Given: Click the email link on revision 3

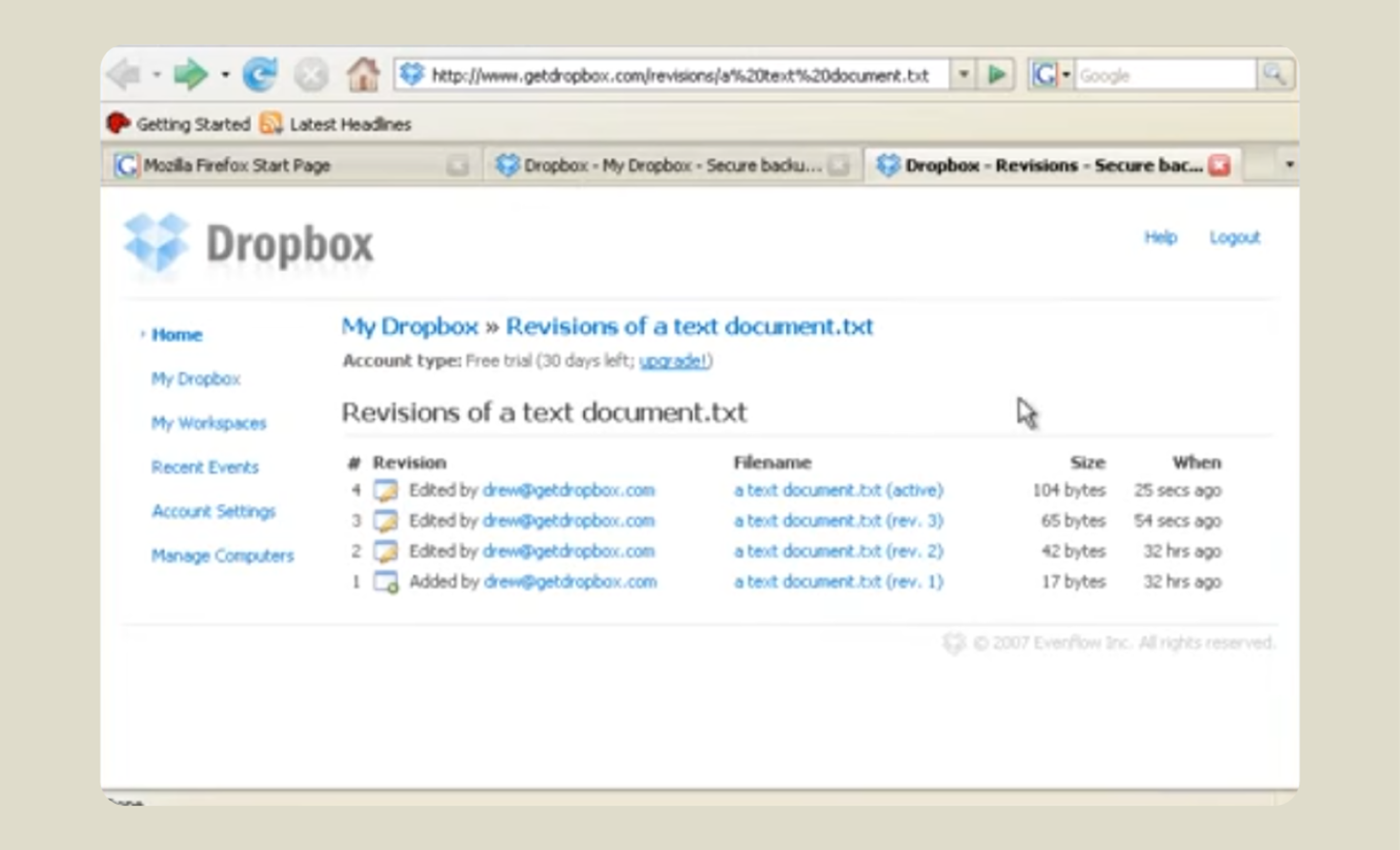Looking at the screenshot, I should pos(568,521).
